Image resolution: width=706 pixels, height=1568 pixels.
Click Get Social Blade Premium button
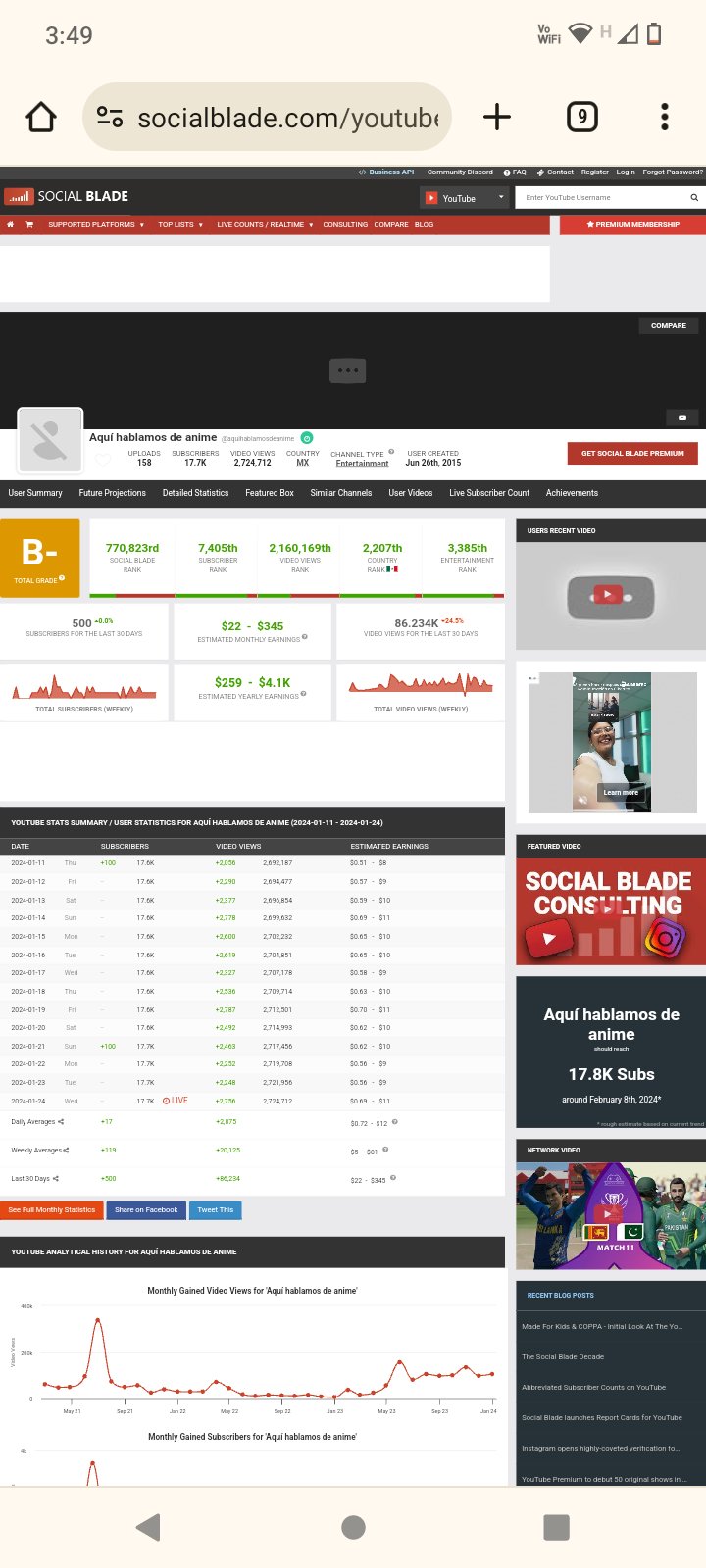tap(632, 454)
